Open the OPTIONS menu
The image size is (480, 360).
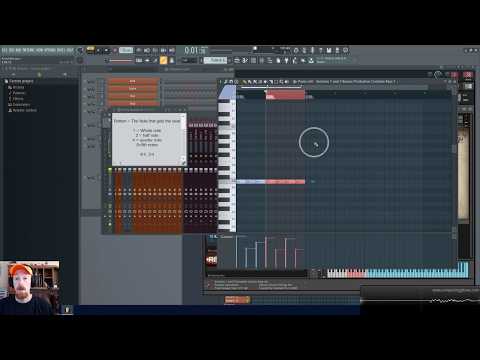coord(50,50)
